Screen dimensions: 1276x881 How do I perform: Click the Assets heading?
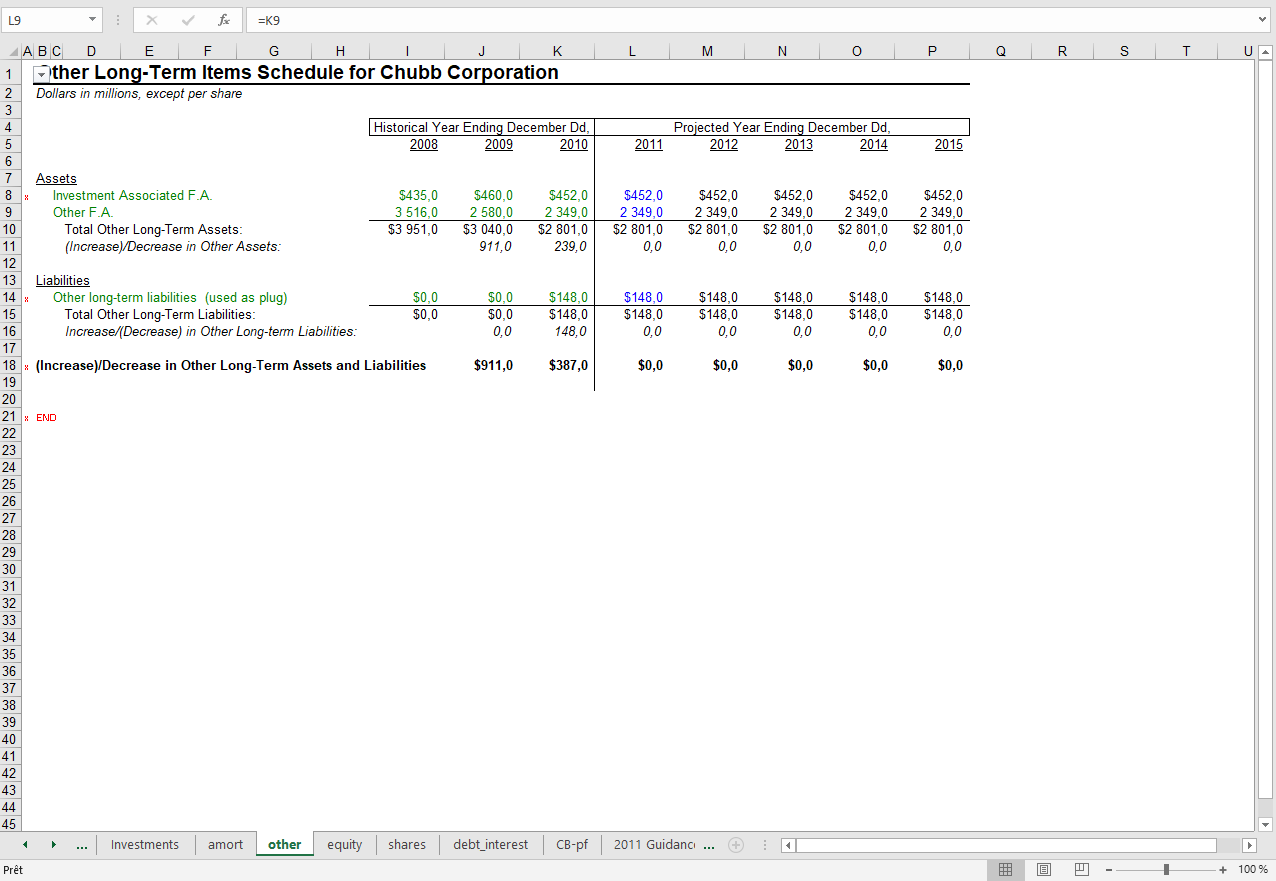tap(56, 179)
